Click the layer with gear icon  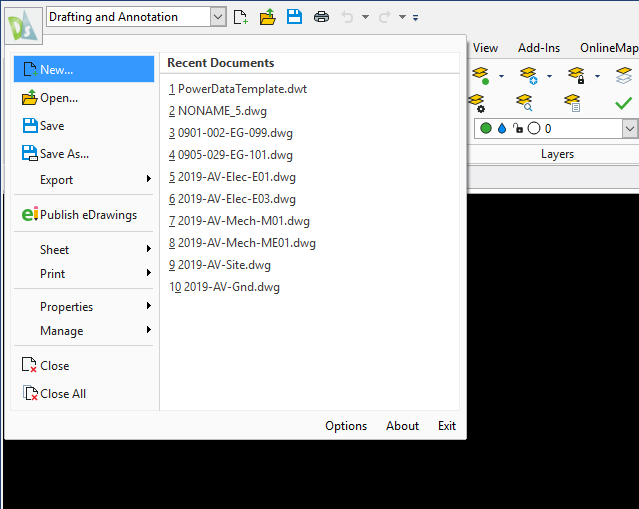click(x=478, y=102)
